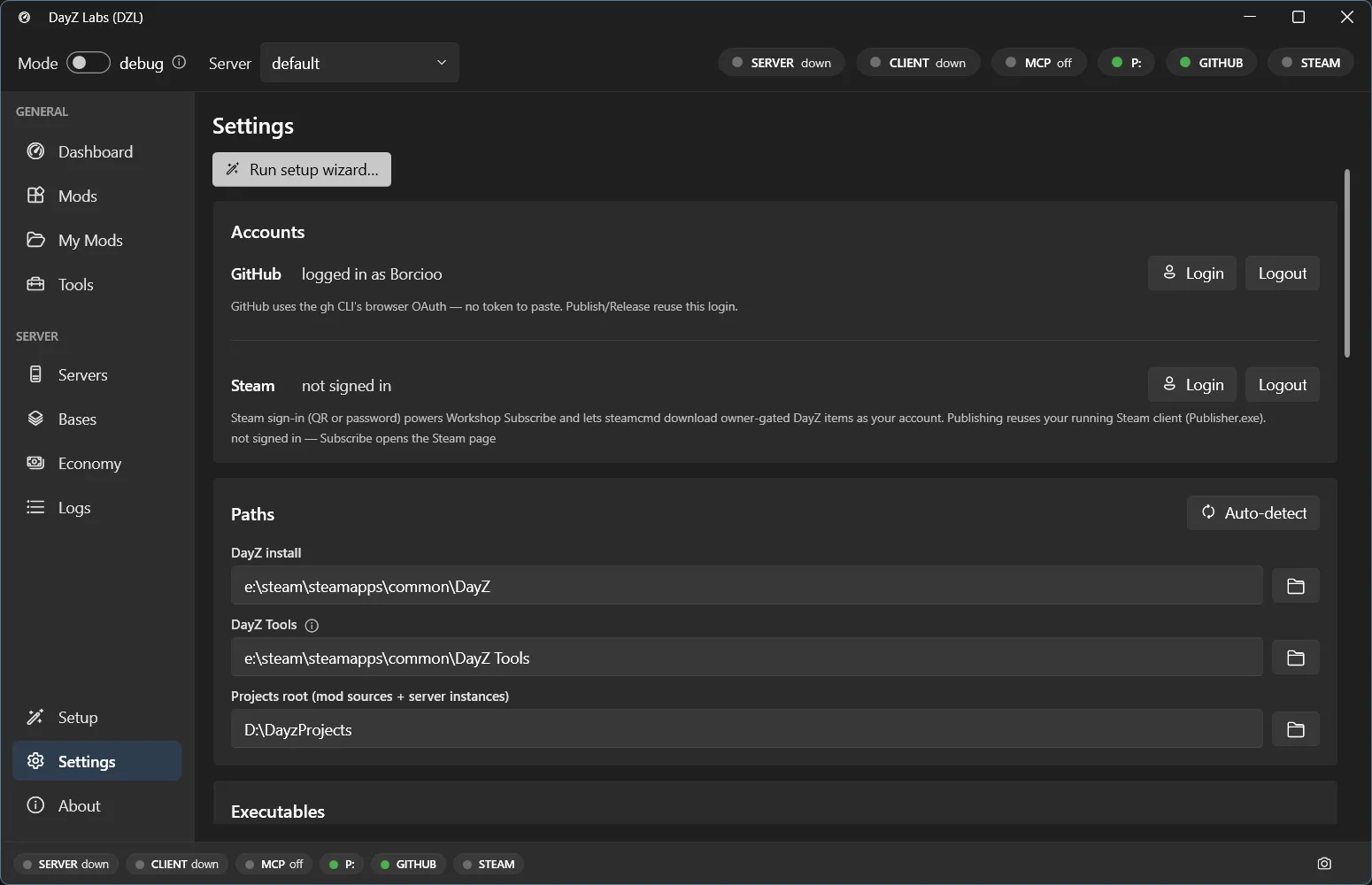Viewport: 1372px width, 885px height.
Task: Run the setup wizard
Action: (302, 169)
